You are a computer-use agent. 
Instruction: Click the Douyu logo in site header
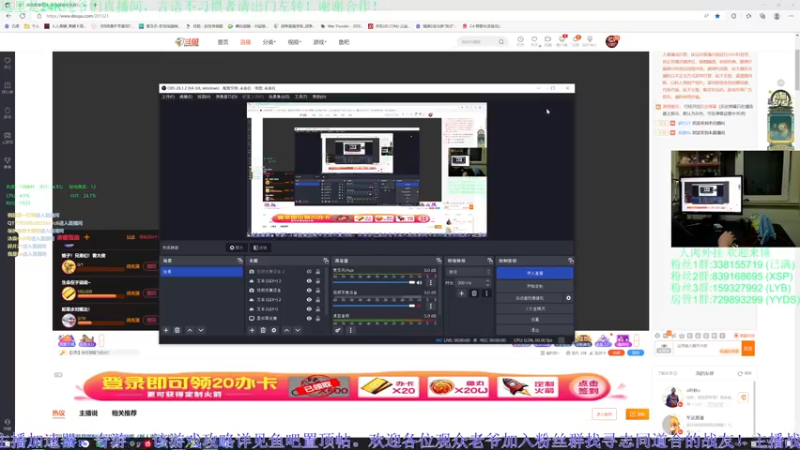(x=187, y=42)
